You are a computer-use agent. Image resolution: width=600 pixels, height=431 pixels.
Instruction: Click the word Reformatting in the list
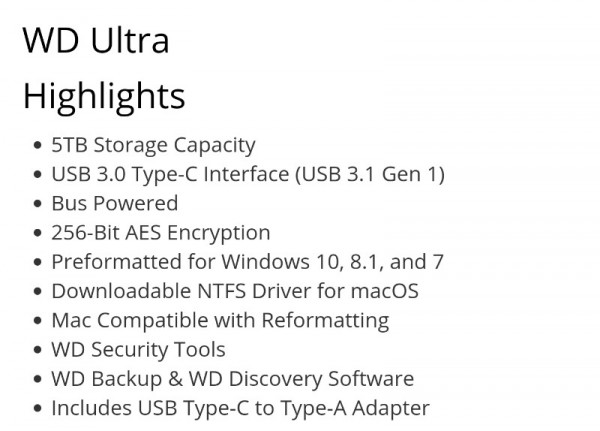tap(325, 321)
